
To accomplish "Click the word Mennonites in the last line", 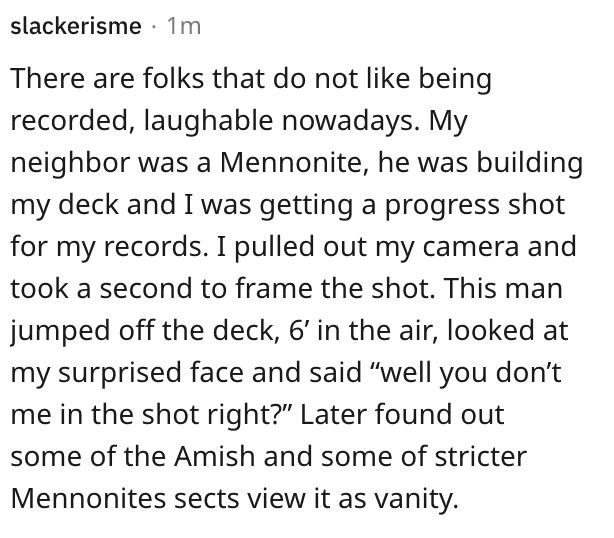I will point(88,498).
